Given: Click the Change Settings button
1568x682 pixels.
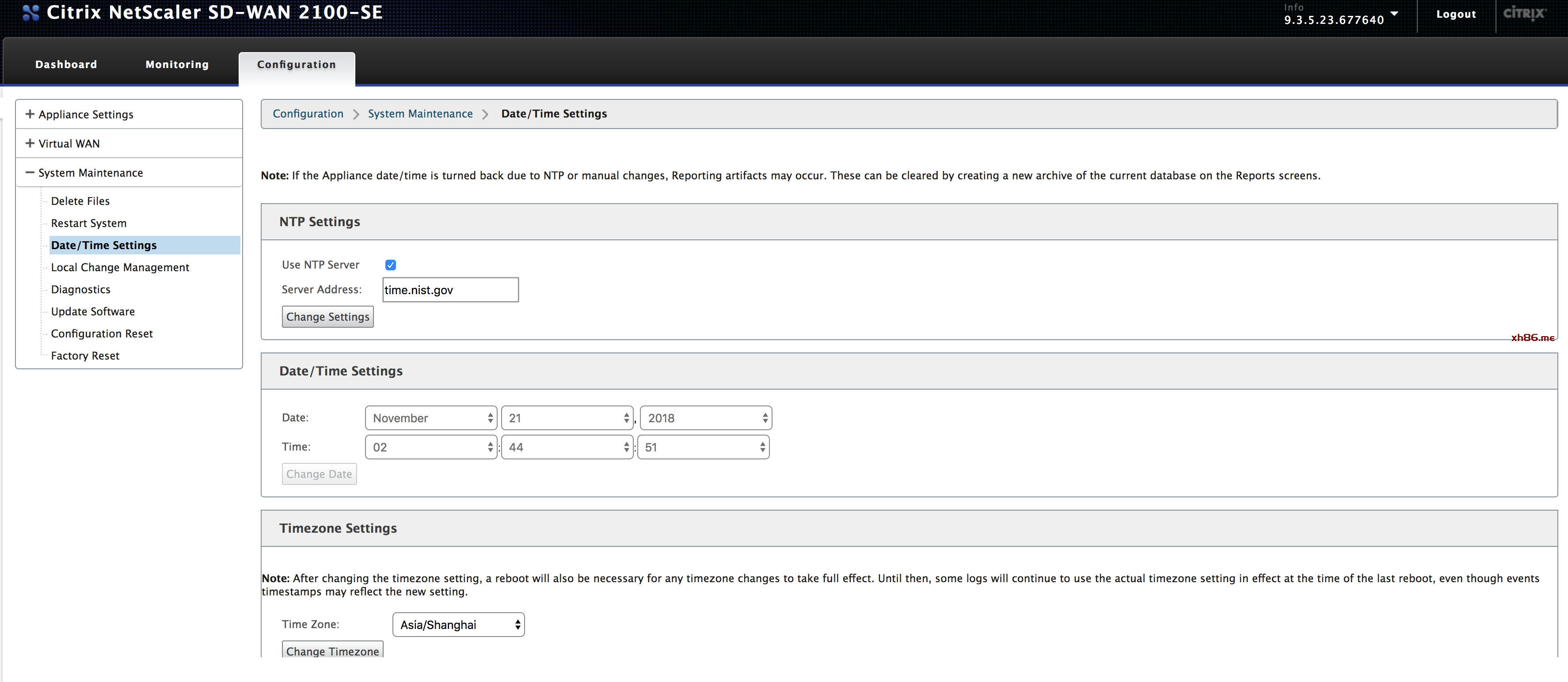Looking at the screenshot, I should point(327,317).
